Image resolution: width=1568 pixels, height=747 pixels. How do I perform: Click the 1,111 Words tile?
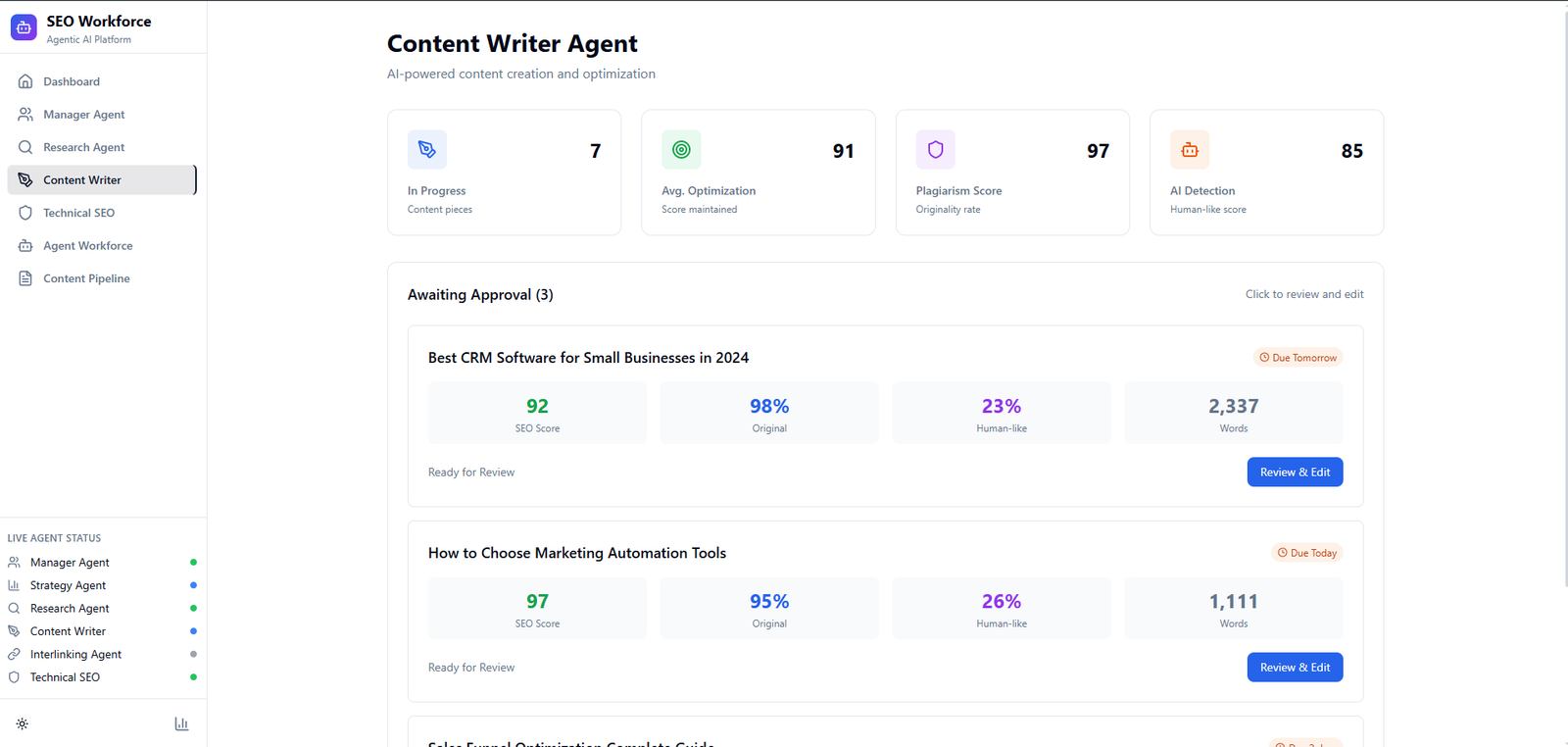(1234, 609)
